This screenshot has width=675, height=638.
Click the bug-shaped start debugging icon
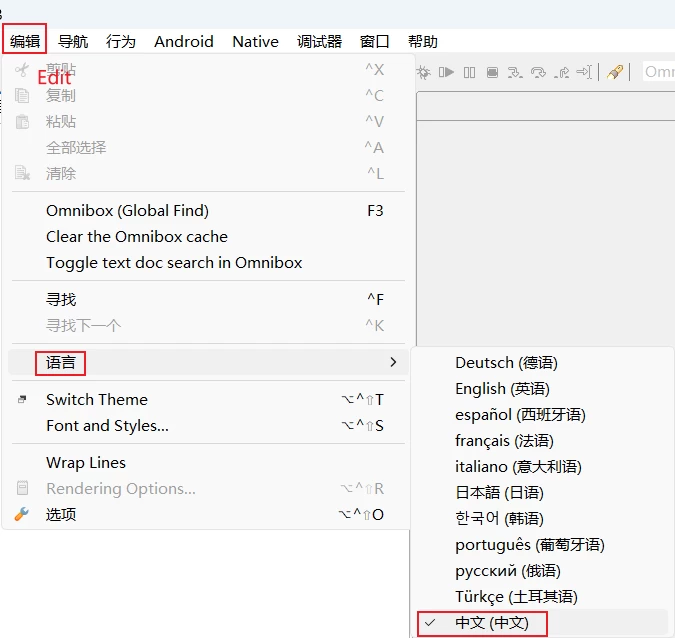pos(424,72)
